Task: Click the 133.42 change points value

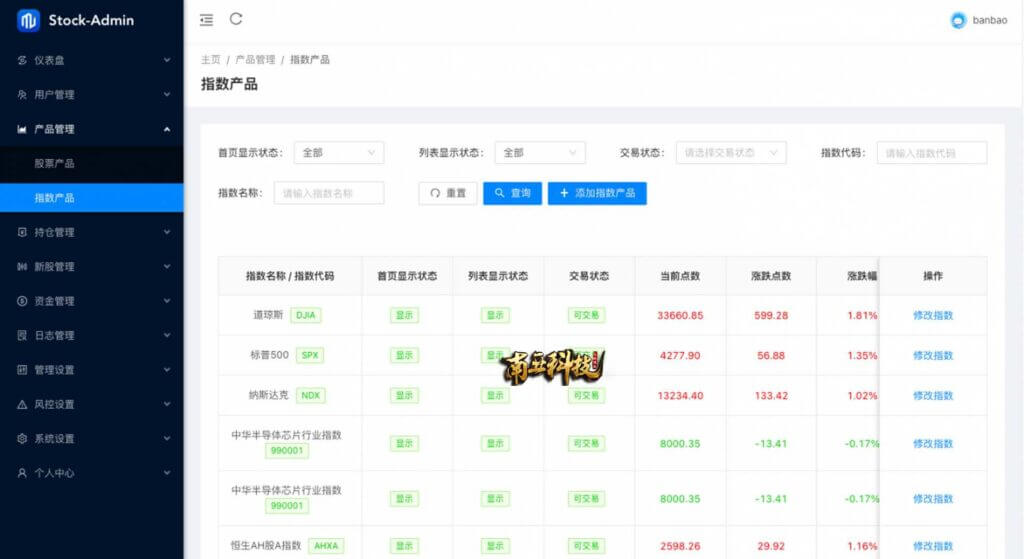Action: pyautogui.click(x=771, y=396)
